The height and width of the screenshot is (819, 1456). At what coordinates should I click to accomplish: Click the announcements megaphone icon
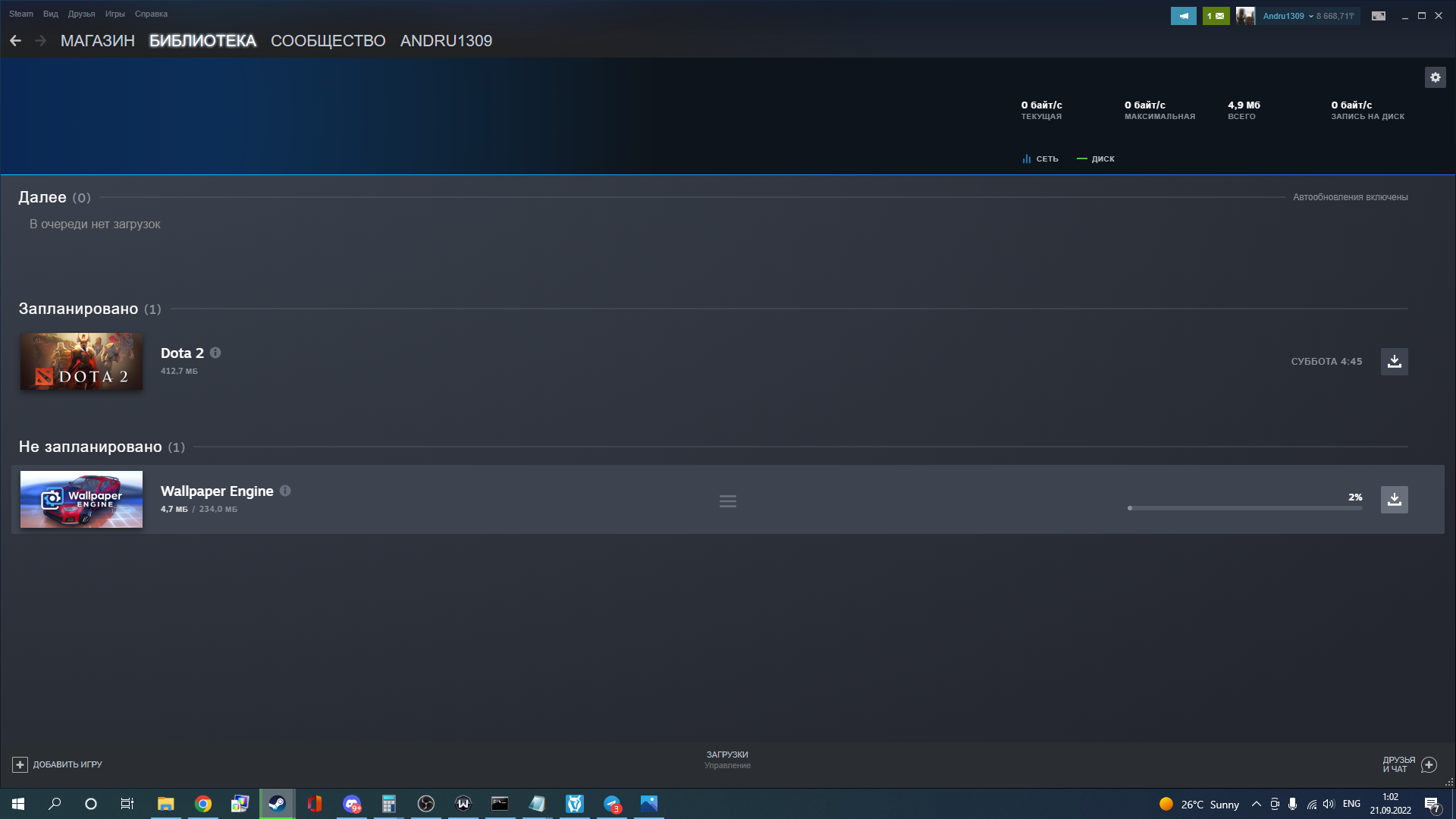[x=1183, y=16]
